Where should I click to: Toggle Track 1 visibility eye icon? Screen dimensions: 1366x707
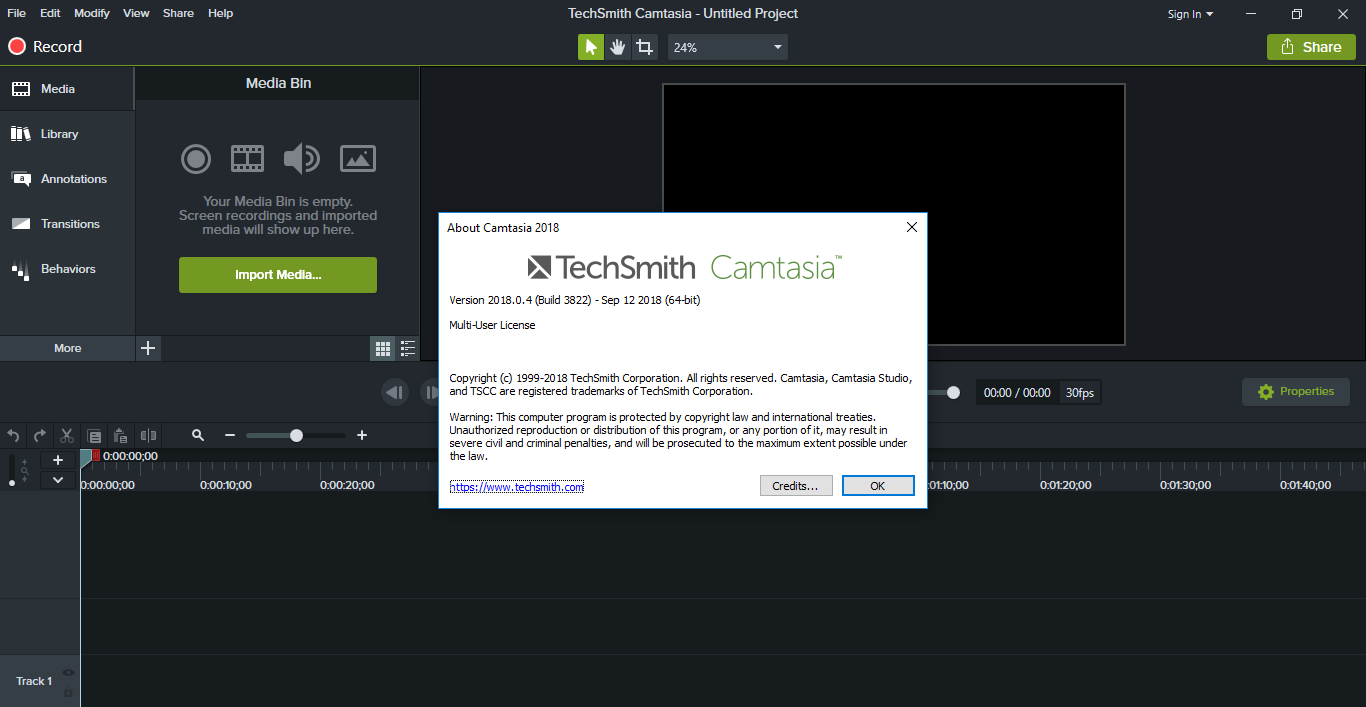68,673
